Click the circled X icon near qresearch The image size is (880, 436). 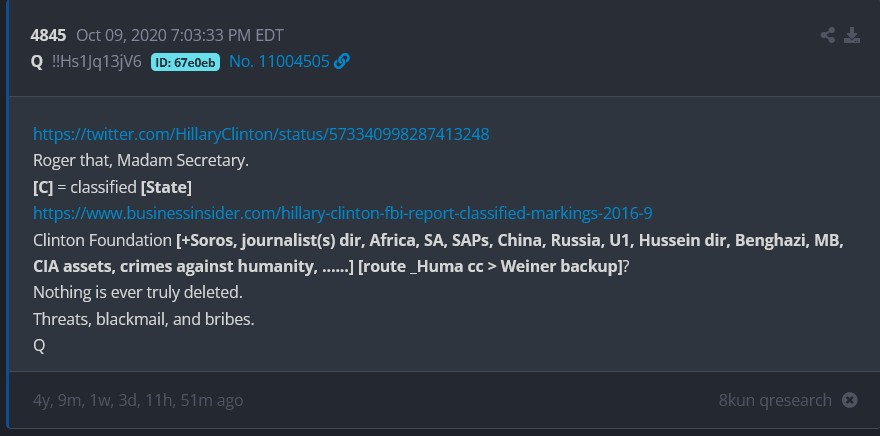click(x=850, y=400)
